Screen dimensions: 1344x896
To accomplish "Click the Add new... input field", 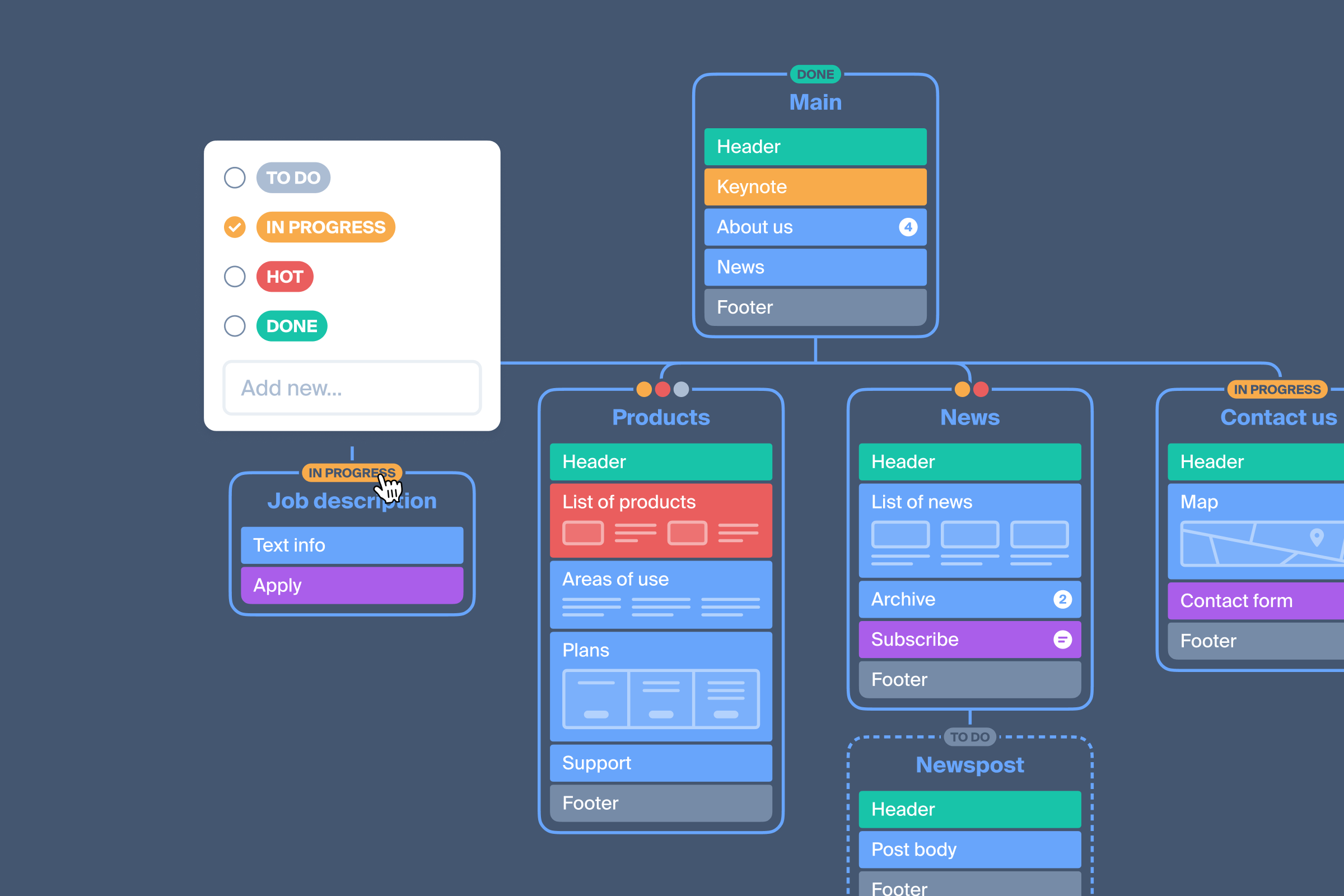I will pyautogui.click(x=352, y=388).
